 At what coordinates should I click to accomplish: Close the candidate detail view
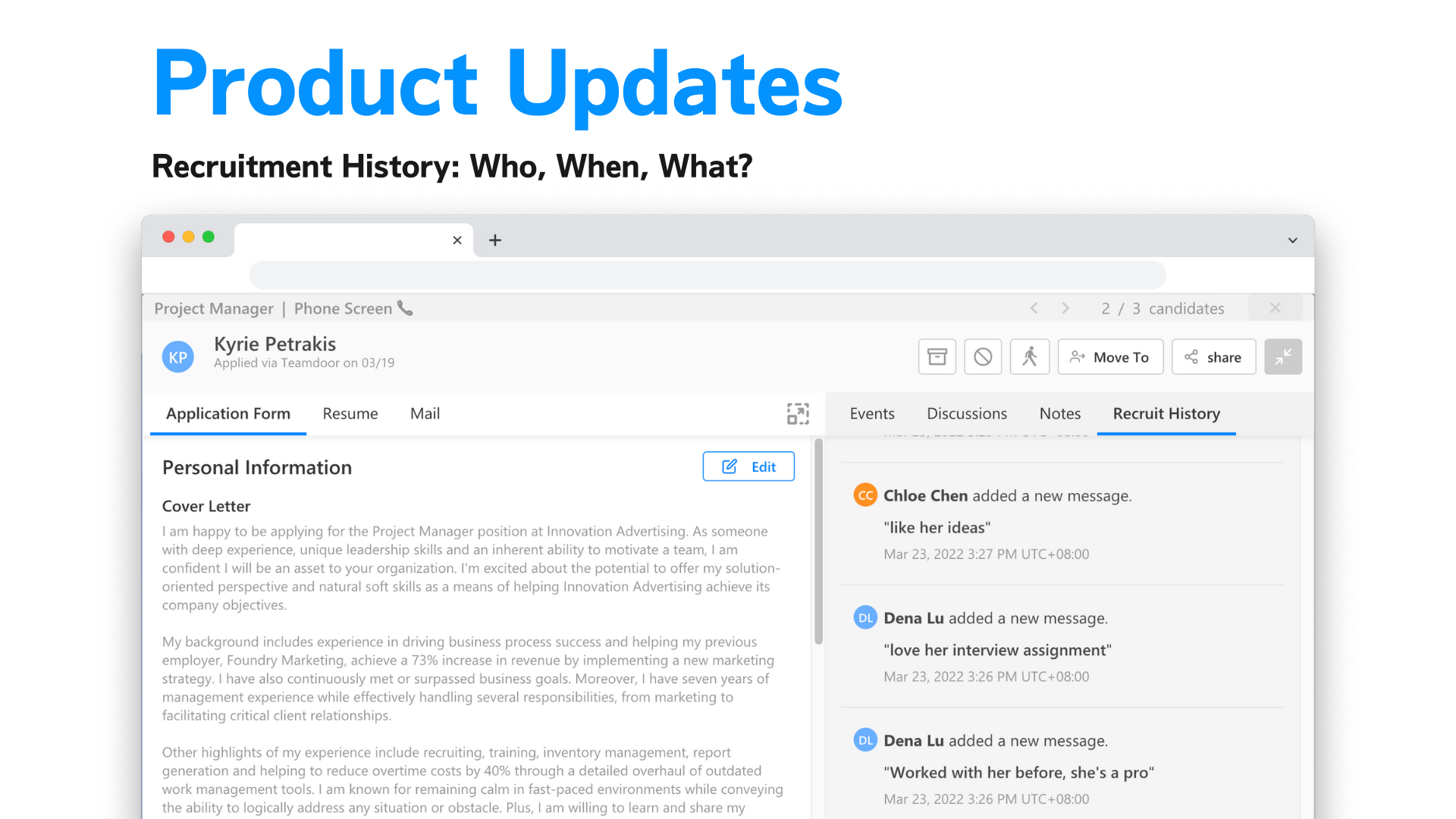pos(1275,308)
